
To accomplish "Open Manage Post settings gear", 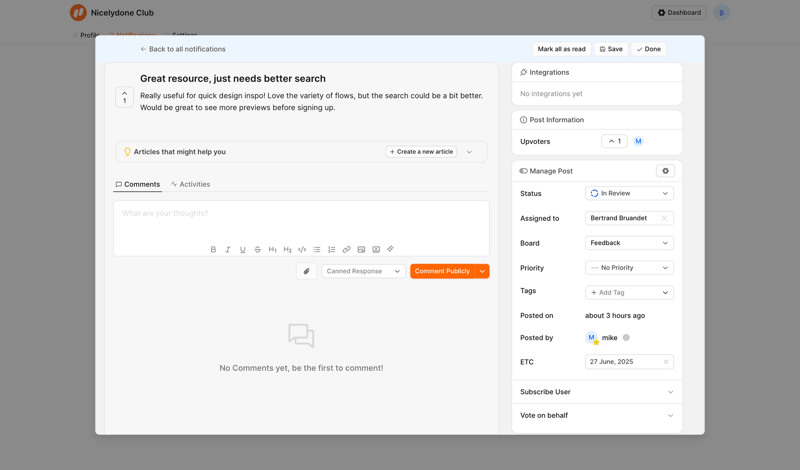I will pyautogui.click(x=665, y=171).
